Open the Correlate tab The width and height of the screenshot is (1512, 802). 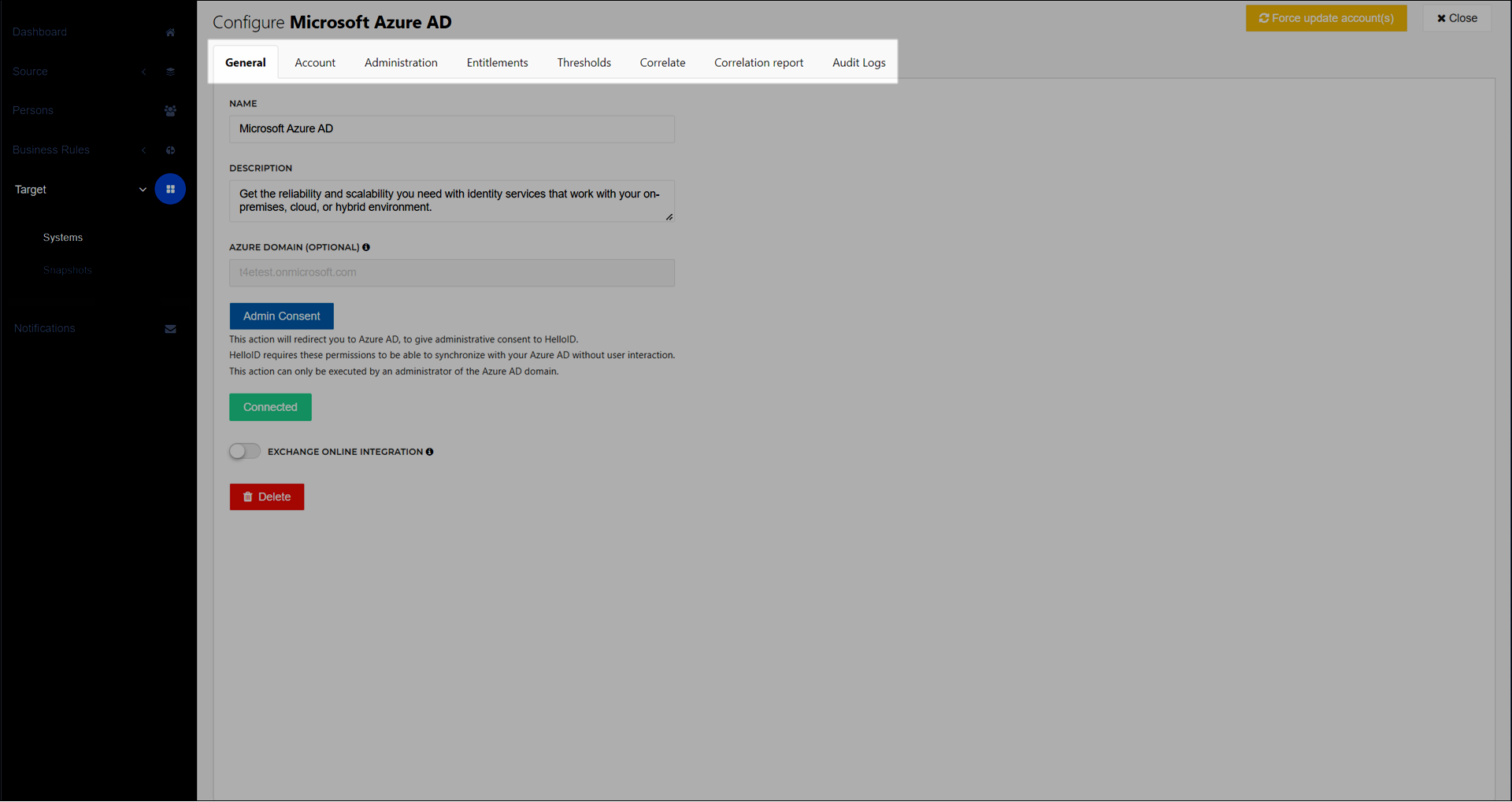(663, 62)
